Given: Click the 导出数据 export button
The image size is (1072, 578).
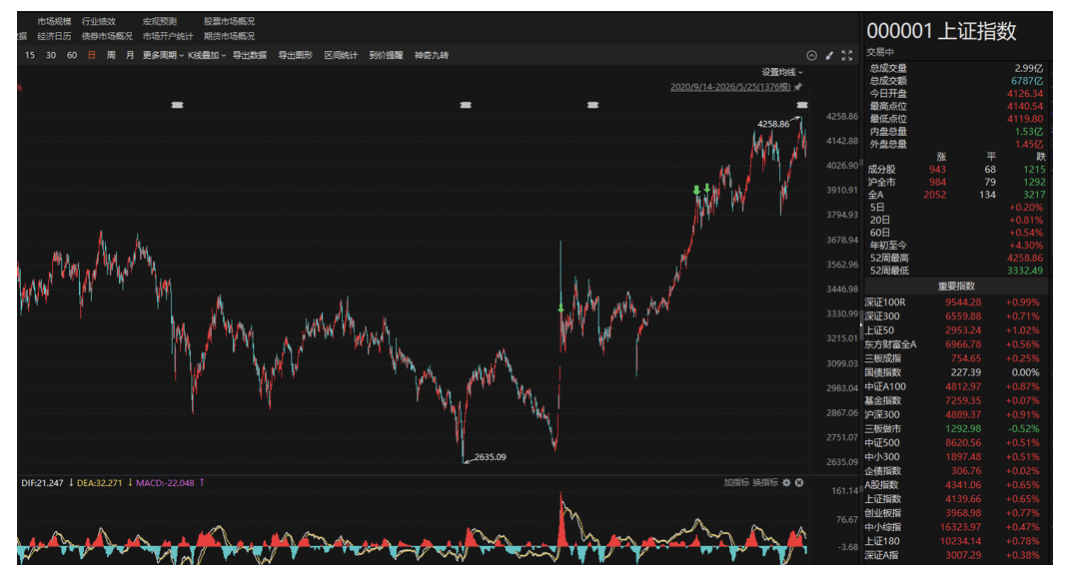Looking at the screenshot, I should [x=250, y=55].
